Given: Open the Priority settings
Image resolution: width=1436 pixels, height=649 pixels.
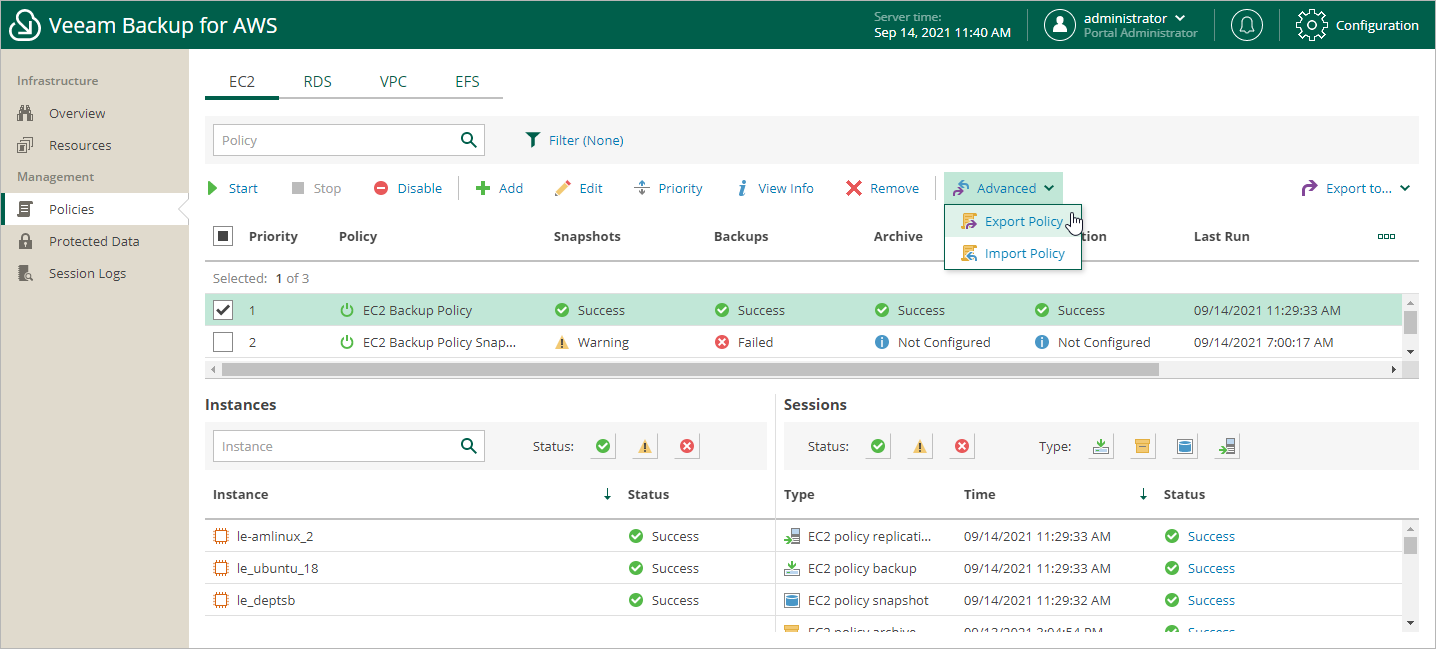Looking at the screenshot, I should click(x=669, y=188).
